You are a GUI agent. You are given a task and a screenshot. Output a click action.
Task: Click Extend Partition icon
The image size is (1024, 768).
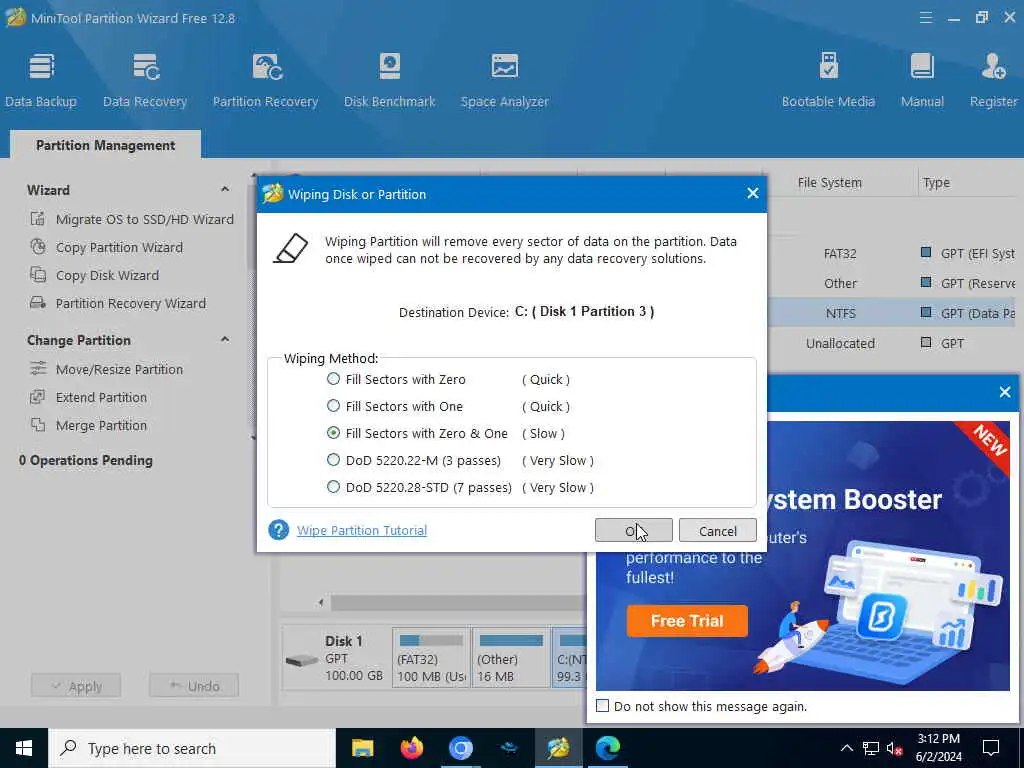[38, 397]
